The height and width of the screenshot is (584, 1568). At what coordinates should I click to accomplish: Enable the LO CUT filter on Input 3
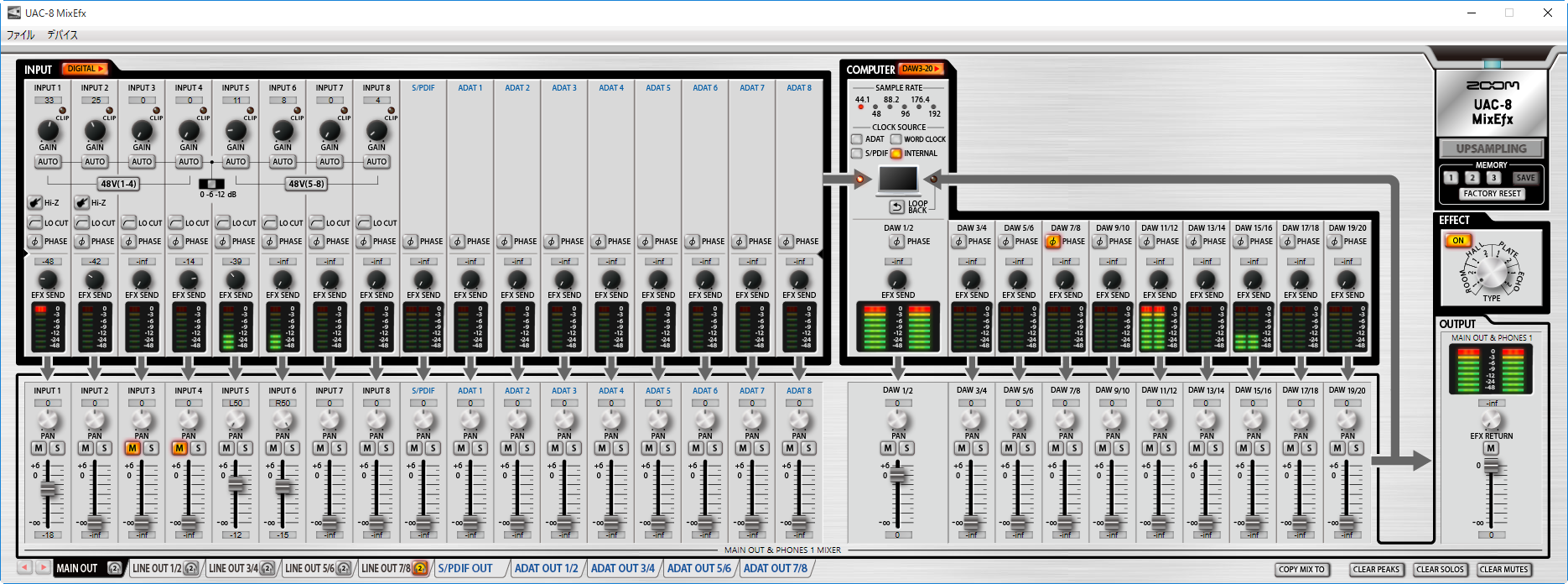point(128,222)
